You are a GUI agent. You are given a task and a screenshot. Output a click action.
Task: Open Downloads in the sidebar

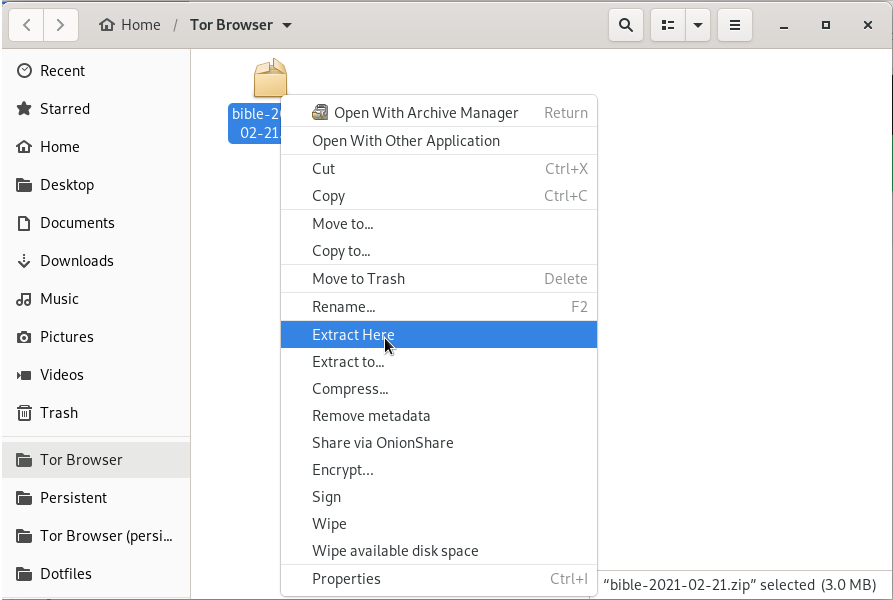[76, 261]
